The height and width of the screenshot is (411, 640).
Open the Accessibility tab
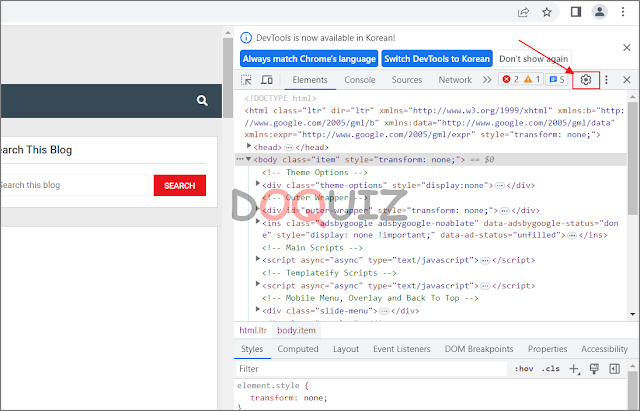(604, 349)
